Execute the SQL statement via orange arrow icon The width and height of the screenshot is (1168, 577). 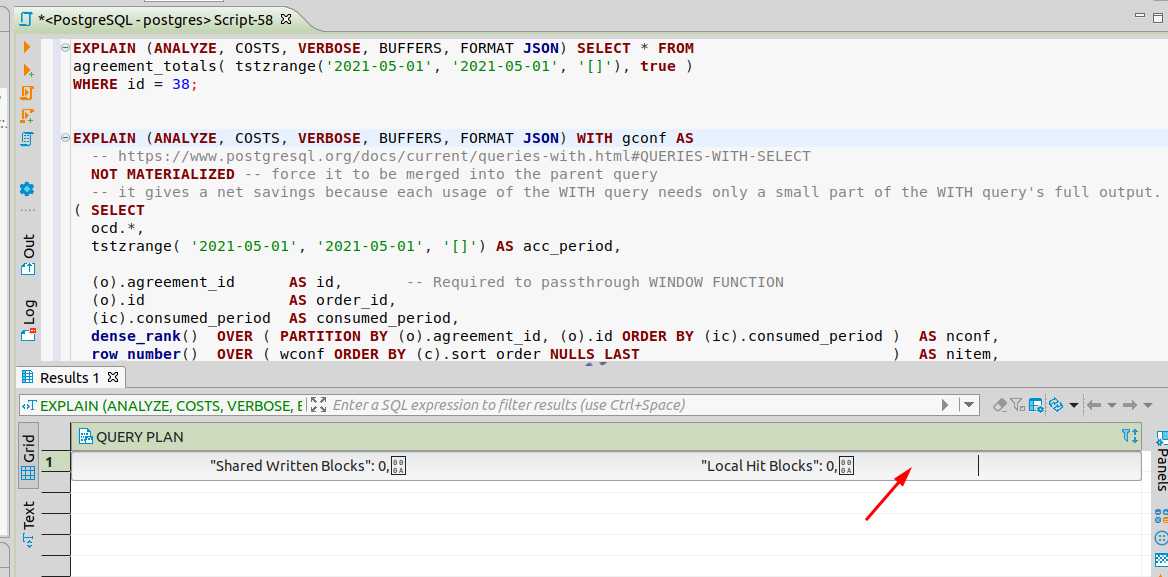(x=26, y=47)
